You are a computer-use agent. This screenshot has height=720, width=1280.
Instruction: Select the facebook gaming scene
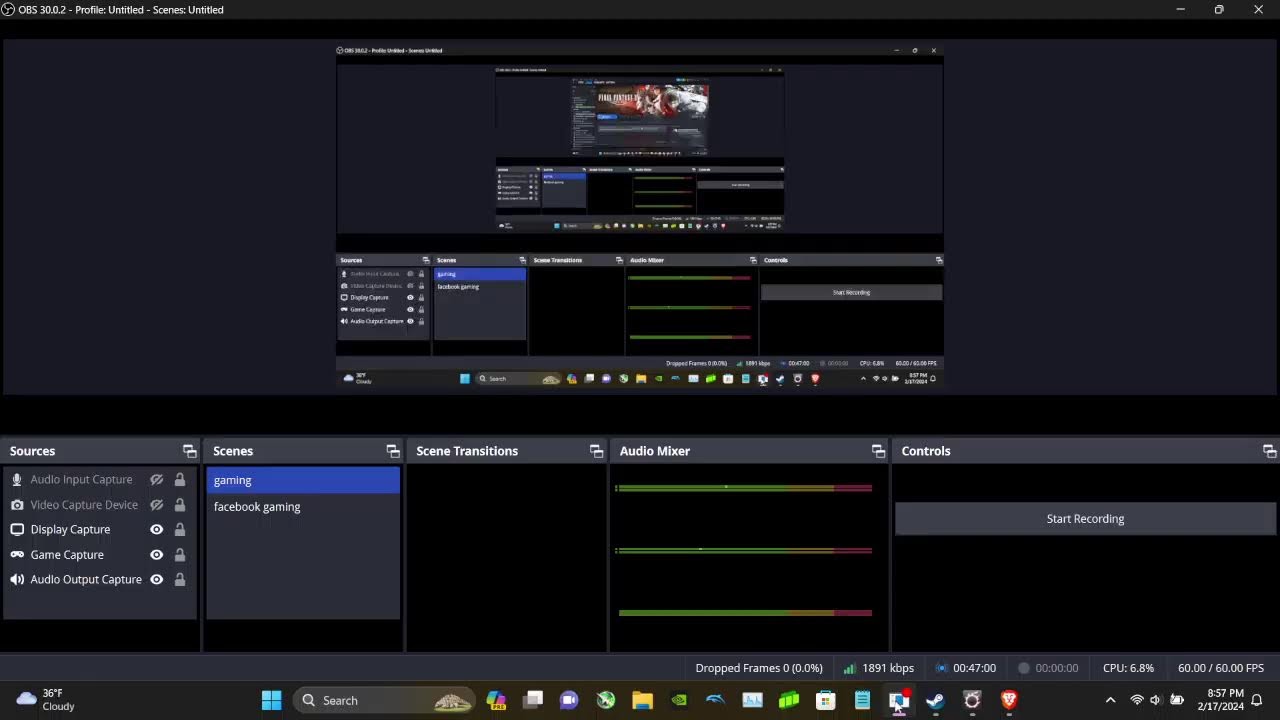[303, 507]
